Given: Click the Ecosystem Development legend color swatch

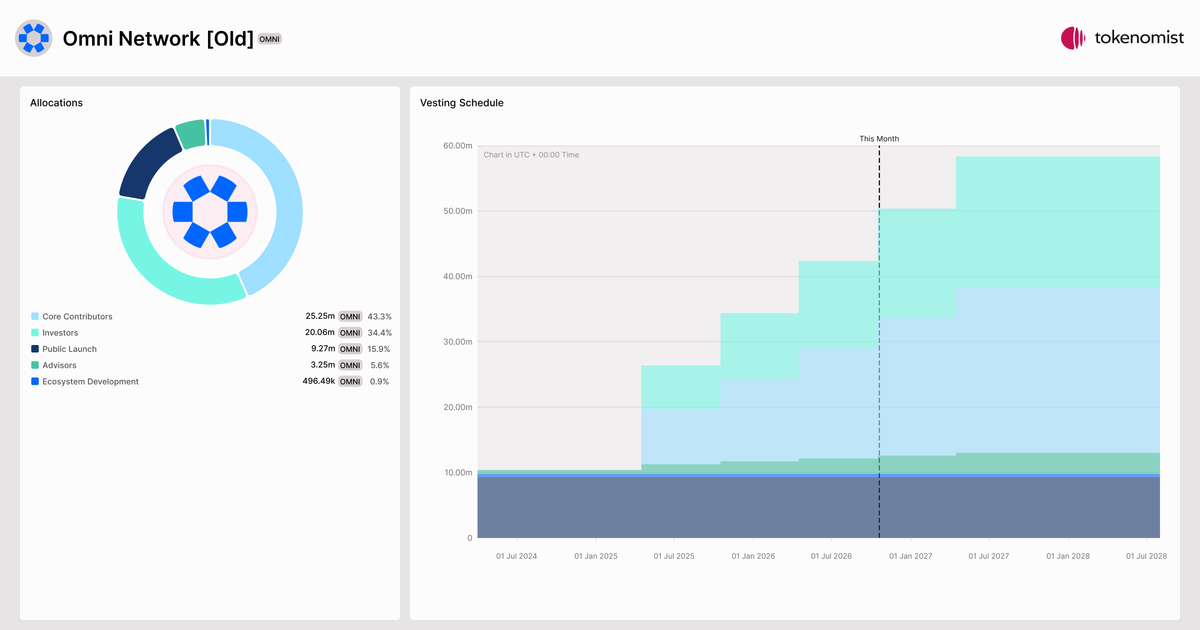Looking at the screenshot, I should [x=35, y=382].
